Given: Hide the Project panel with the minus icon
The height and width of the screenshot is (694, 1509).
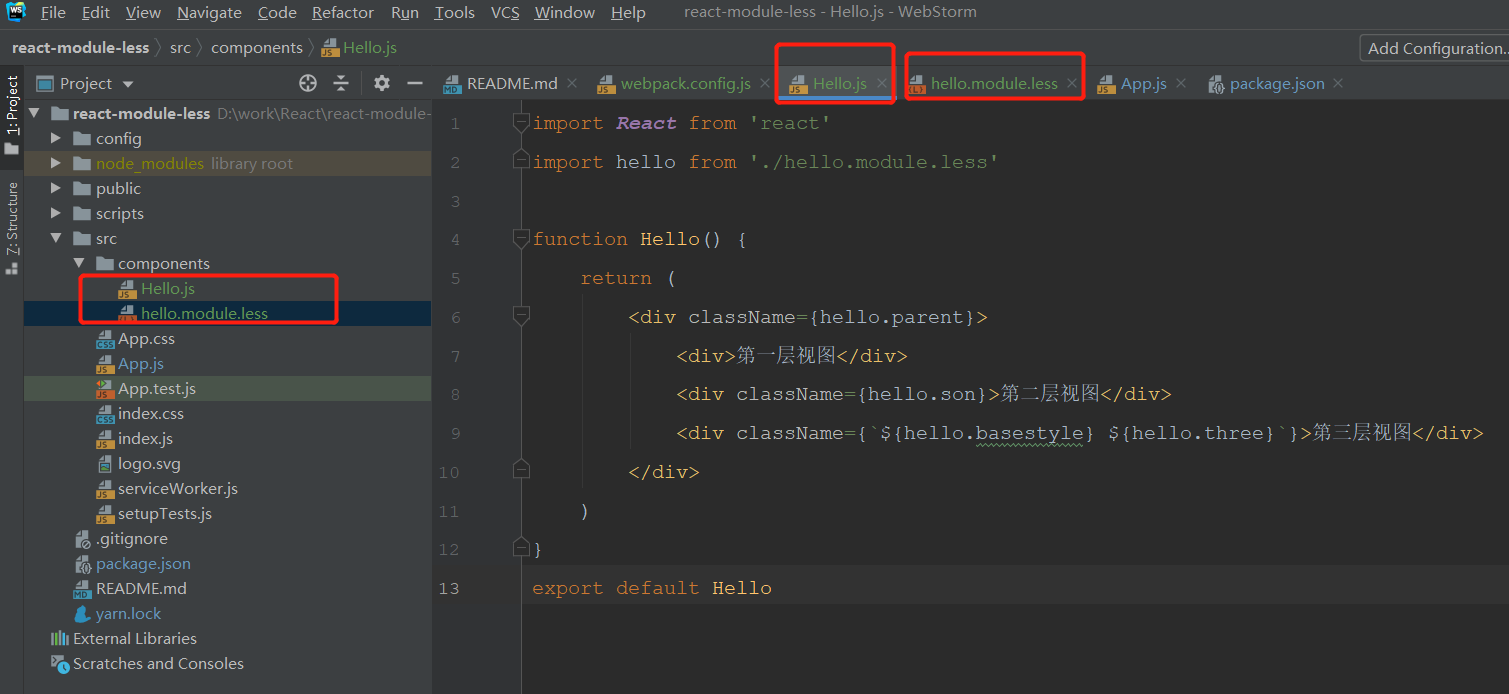Looking at the screenshot, I should coord(415,83).
